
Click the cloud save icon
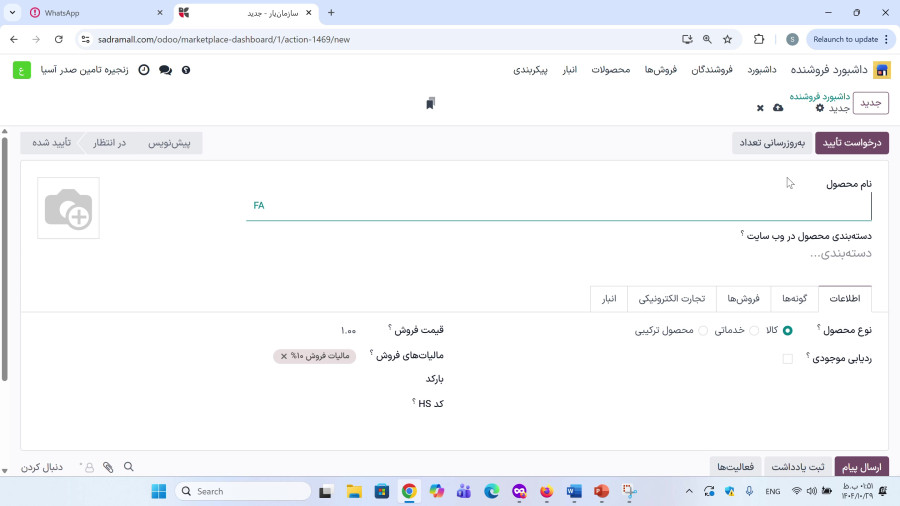click(778, 108)
